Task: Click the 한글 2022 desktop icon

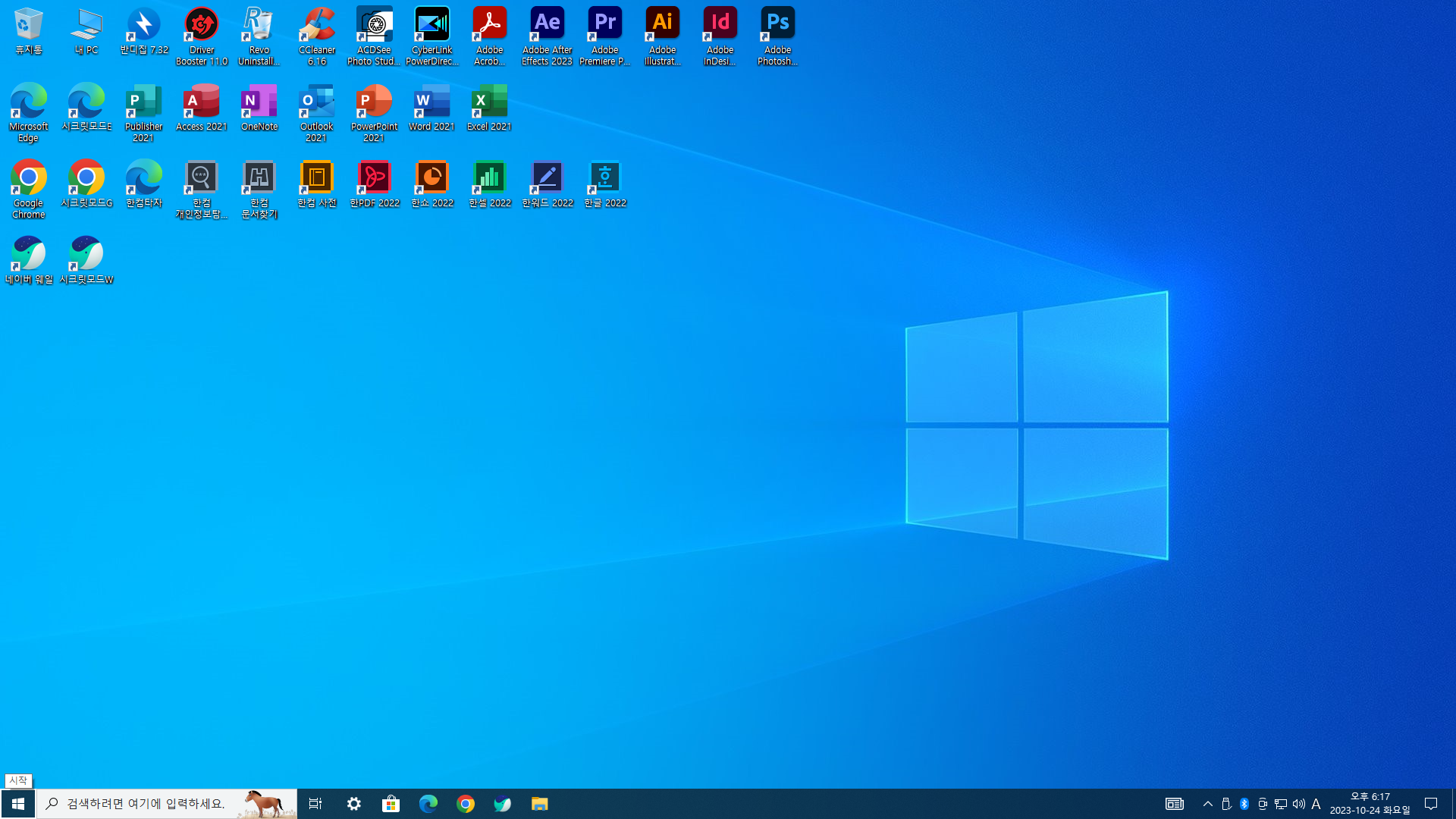Action: (x=604, y=184)
